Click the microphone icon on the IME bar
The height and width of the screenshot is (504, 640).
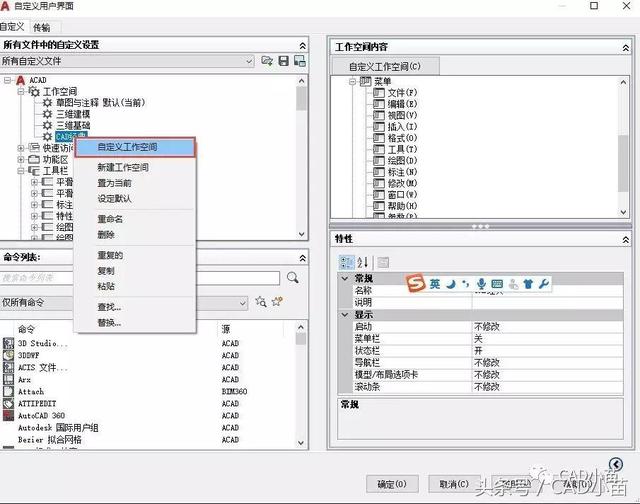click(x=482, y=284)
